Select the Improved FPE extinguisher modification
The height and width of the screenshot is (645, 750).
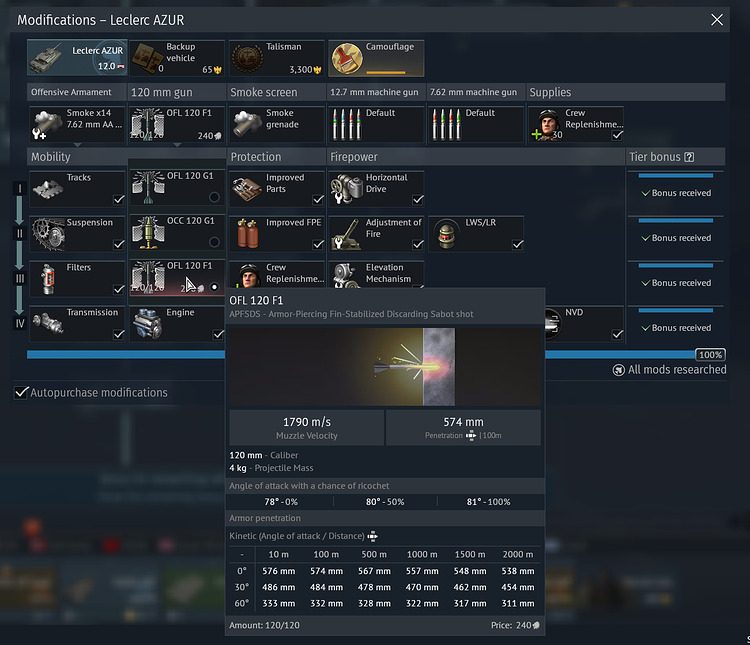[x=277, y=234]
